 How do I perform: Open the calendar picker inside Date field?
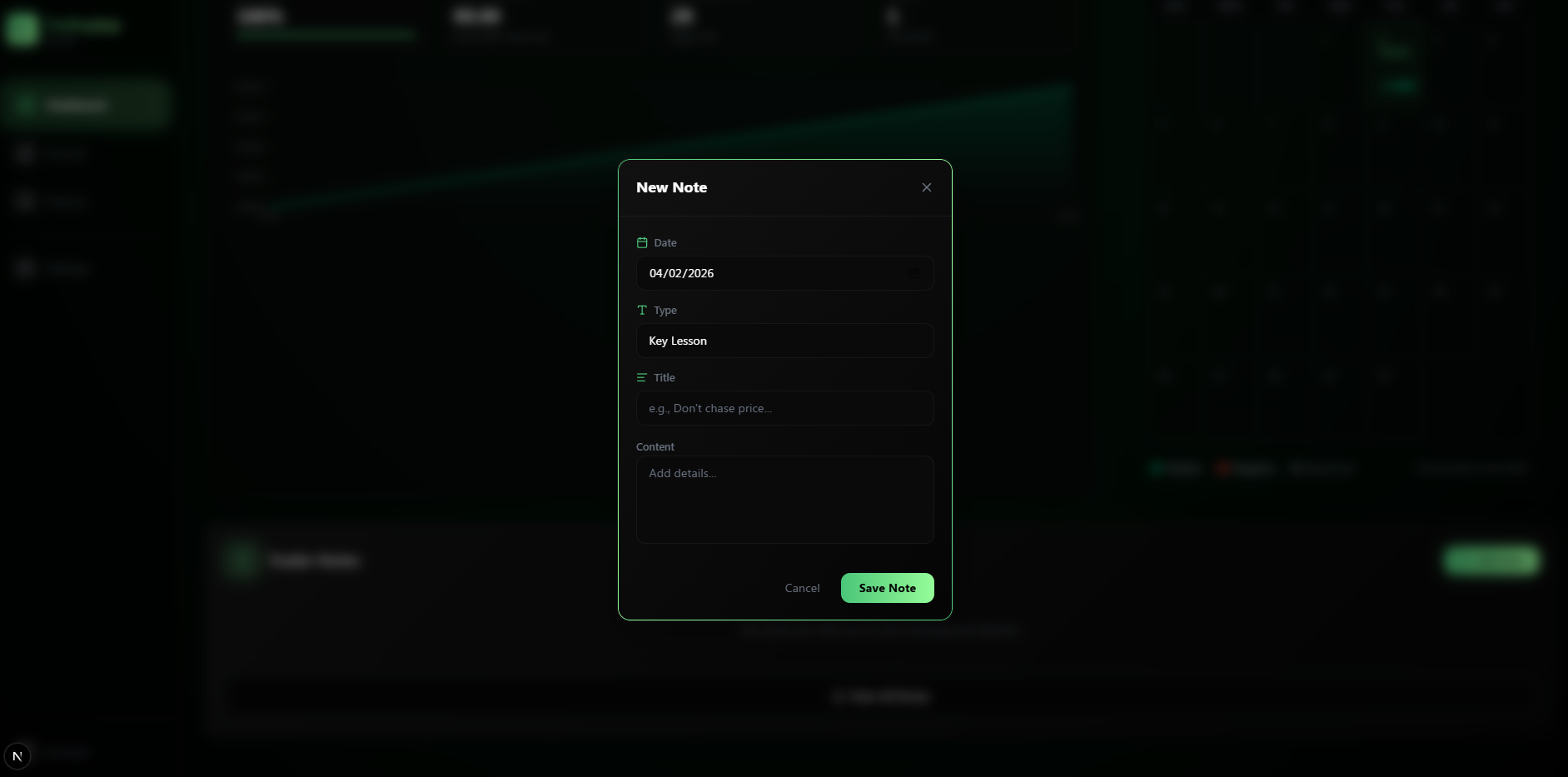click(913, 273)
